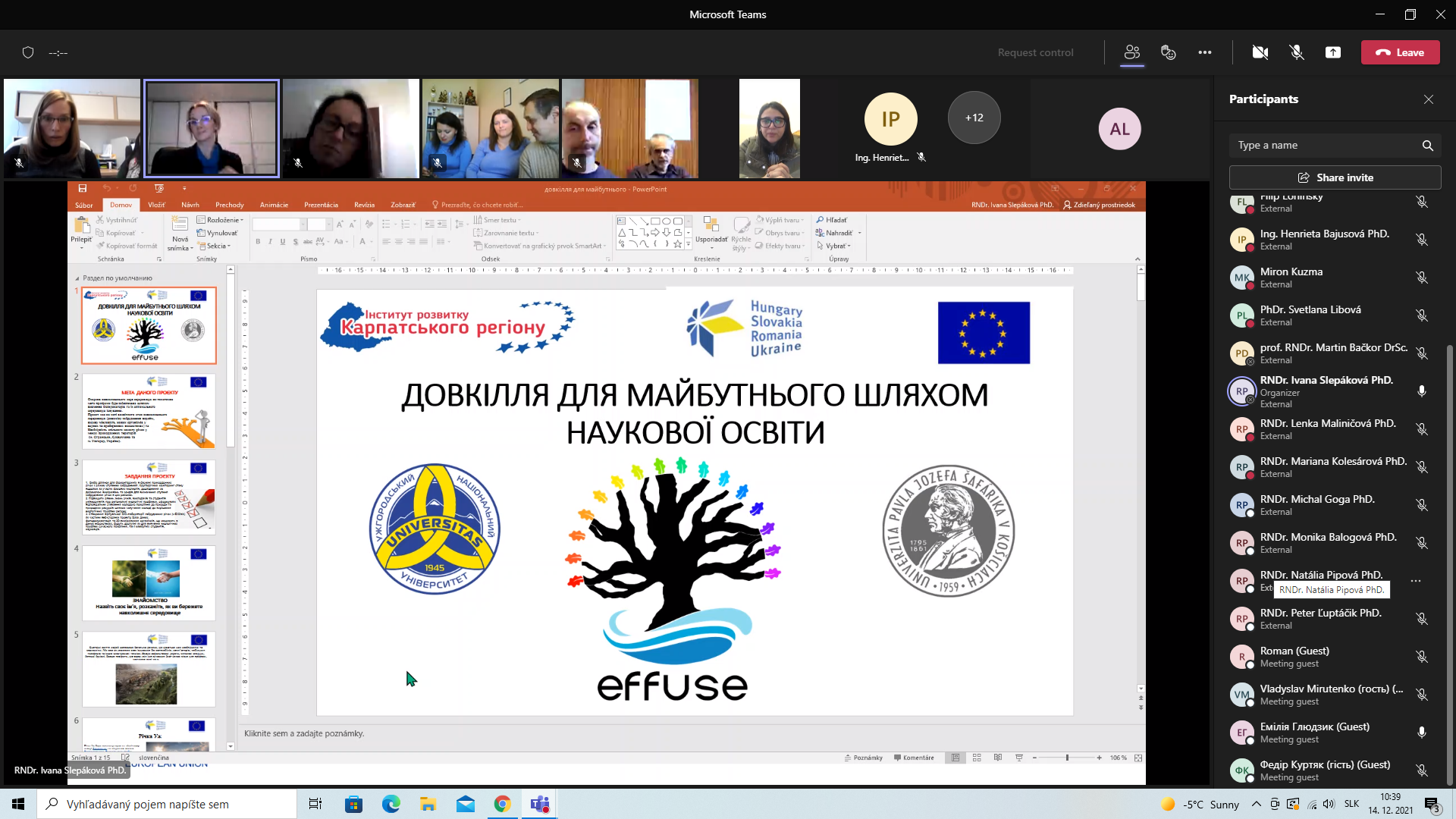Open Microsoft Teams from the taskbar
The image size is (1456, 819).
tap(540, 804)
